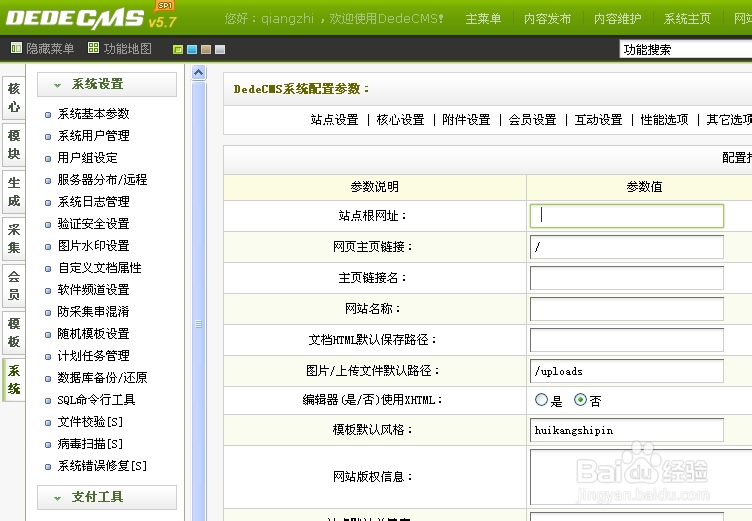Viewport: 752px width, 521px height.
Task: Open 内容发布 in top navigation
Action: 547,19
